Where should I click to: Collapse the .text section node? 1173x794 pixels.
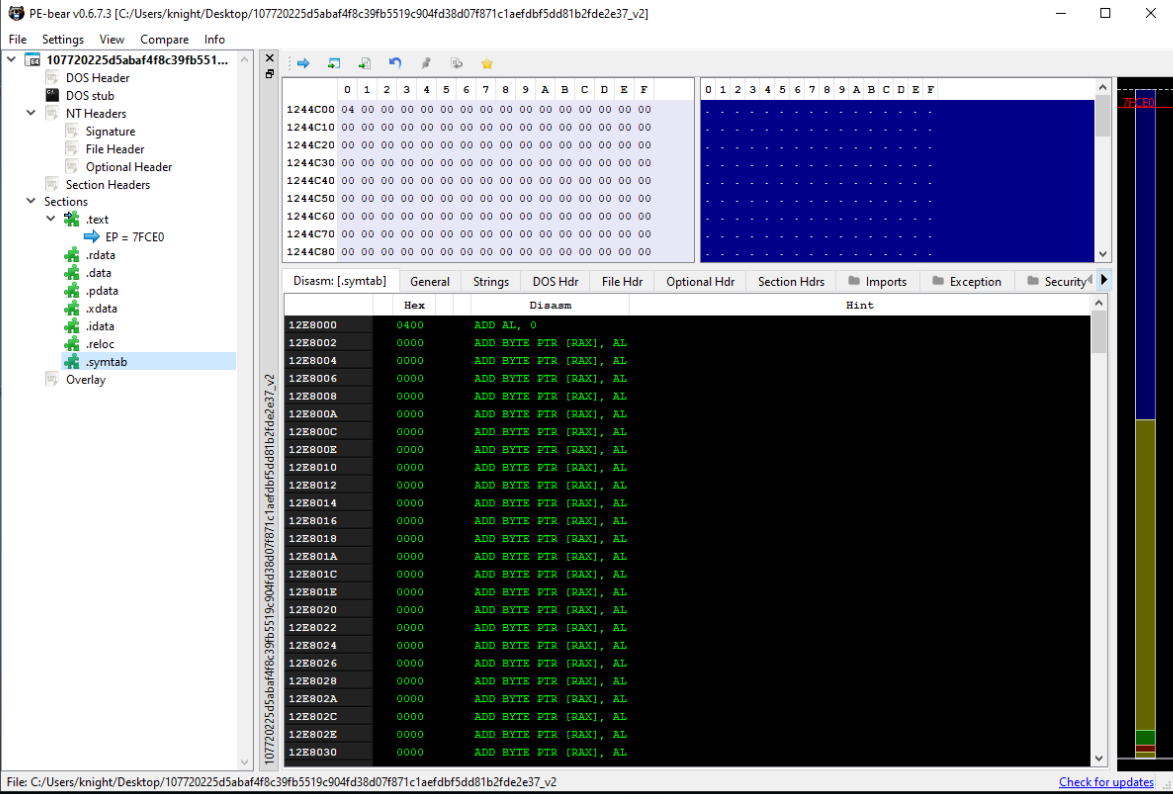pyautogui.click(x=51, y=219)
